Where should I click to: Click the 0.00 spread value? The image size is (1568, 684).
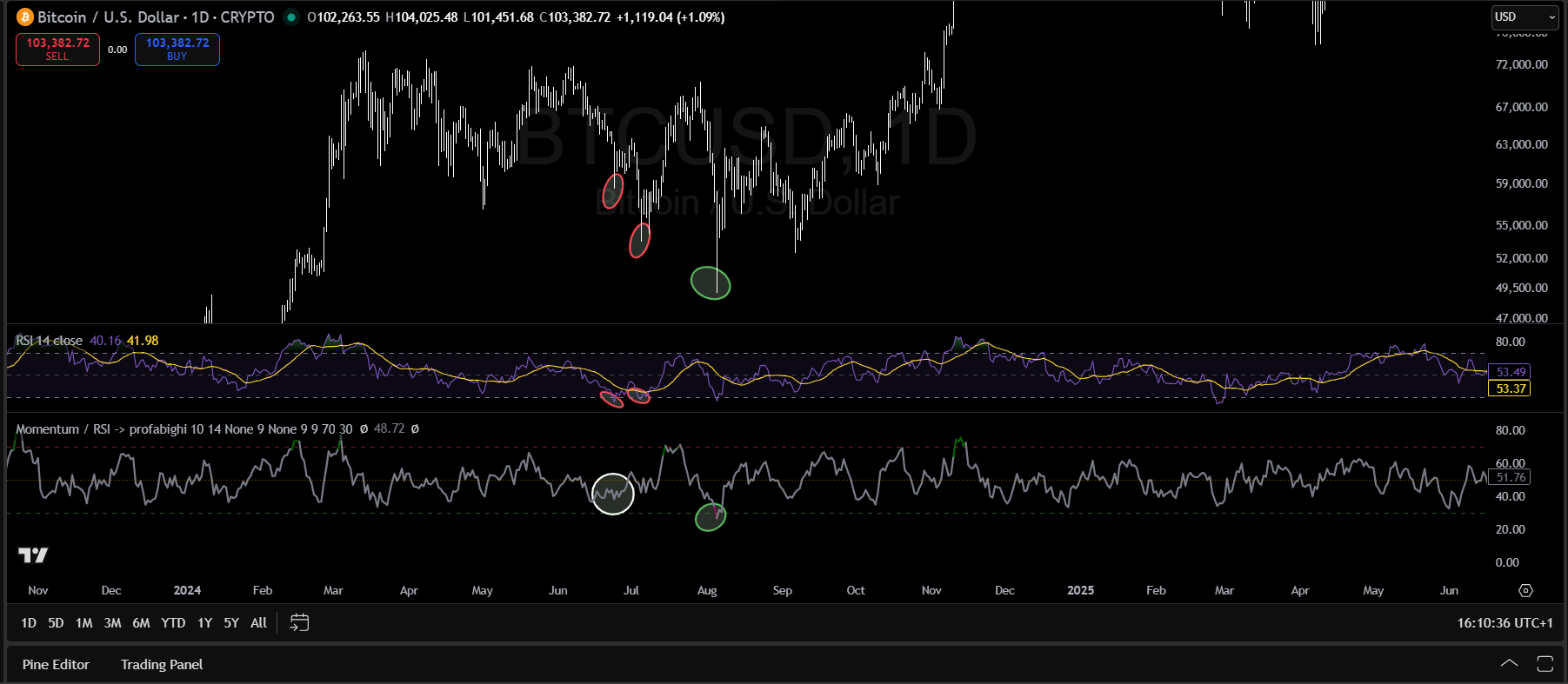(x=117, y=50)
